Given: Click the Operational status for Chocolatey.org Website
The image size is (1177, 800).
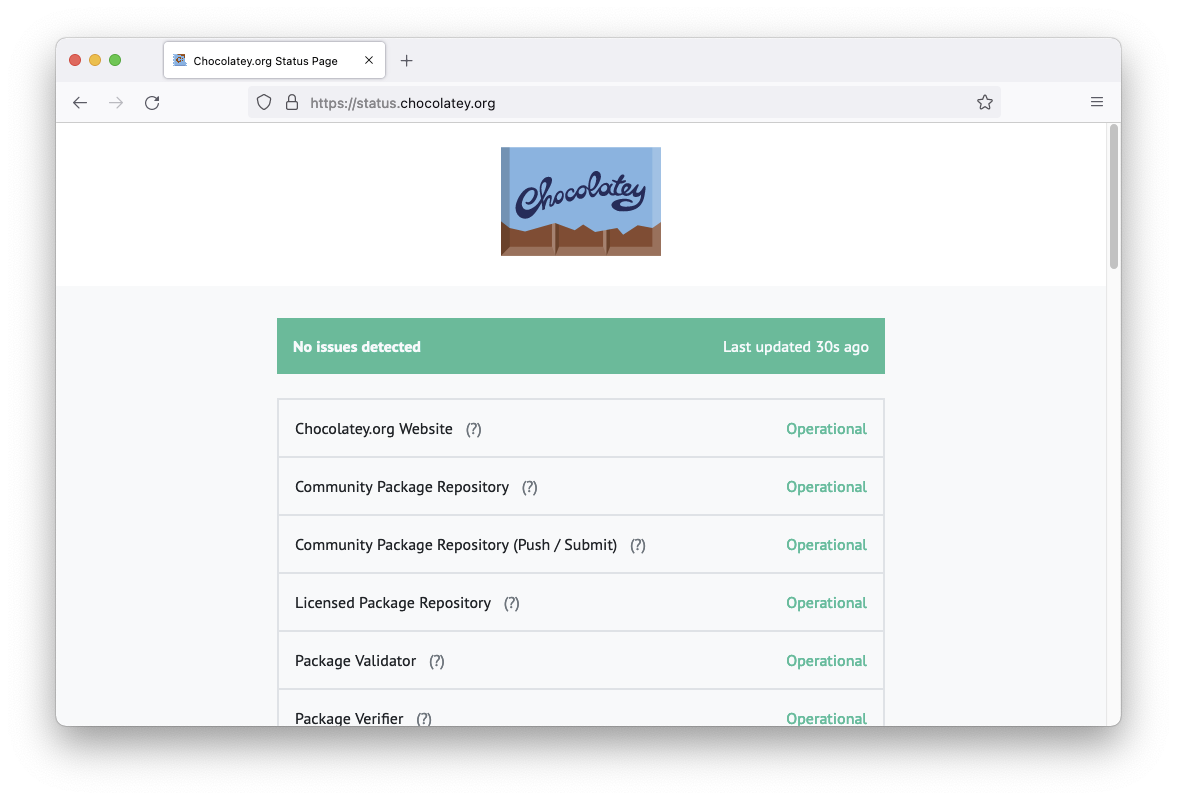Looking at the screenshot, I should [x=826, y=428].
